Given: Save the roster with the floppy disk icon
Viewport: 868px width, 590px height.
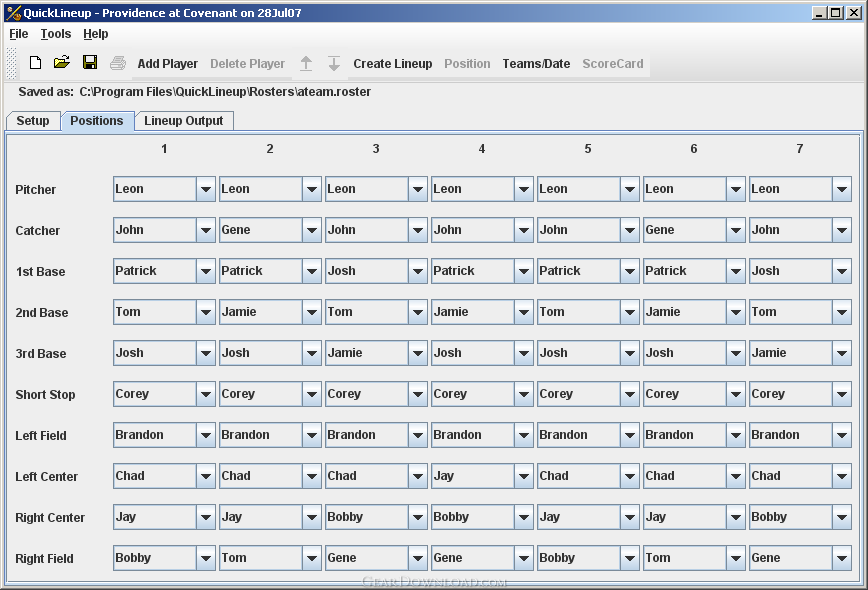Looking at the screenshot, I should click(90, 63).
